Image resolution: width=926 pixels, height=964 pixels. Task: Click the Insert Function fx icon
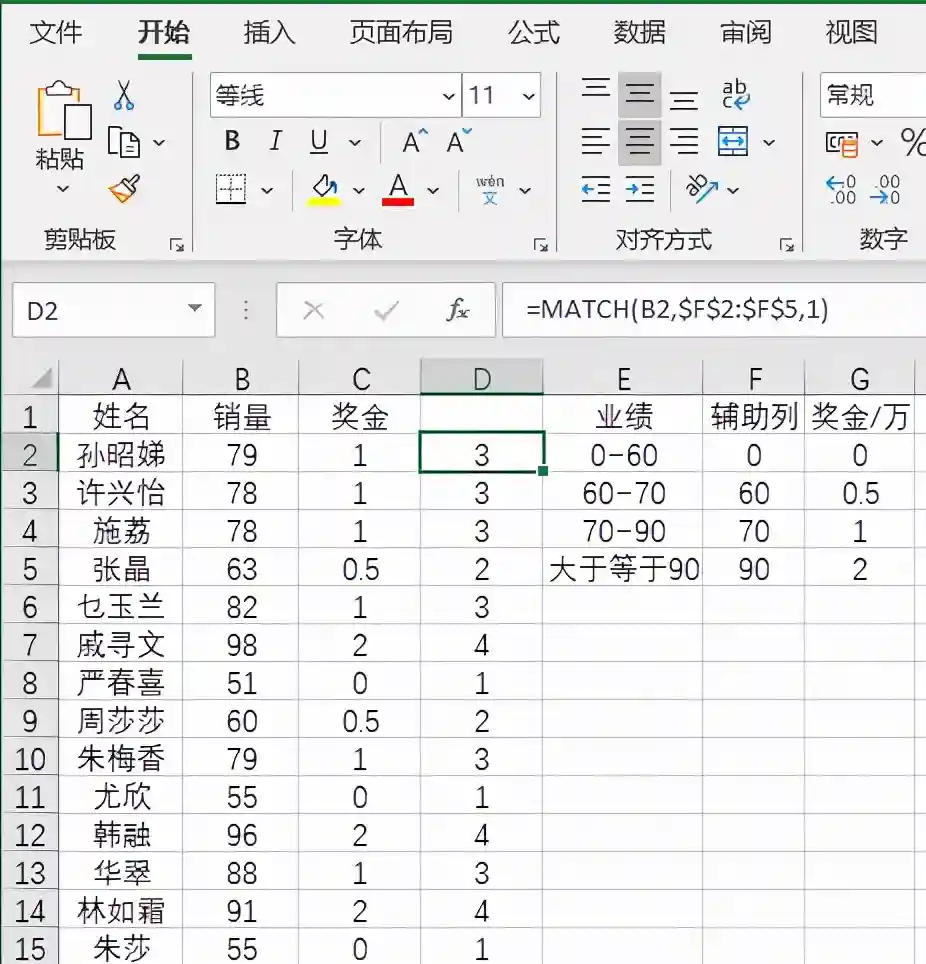[x=457, y=311]
